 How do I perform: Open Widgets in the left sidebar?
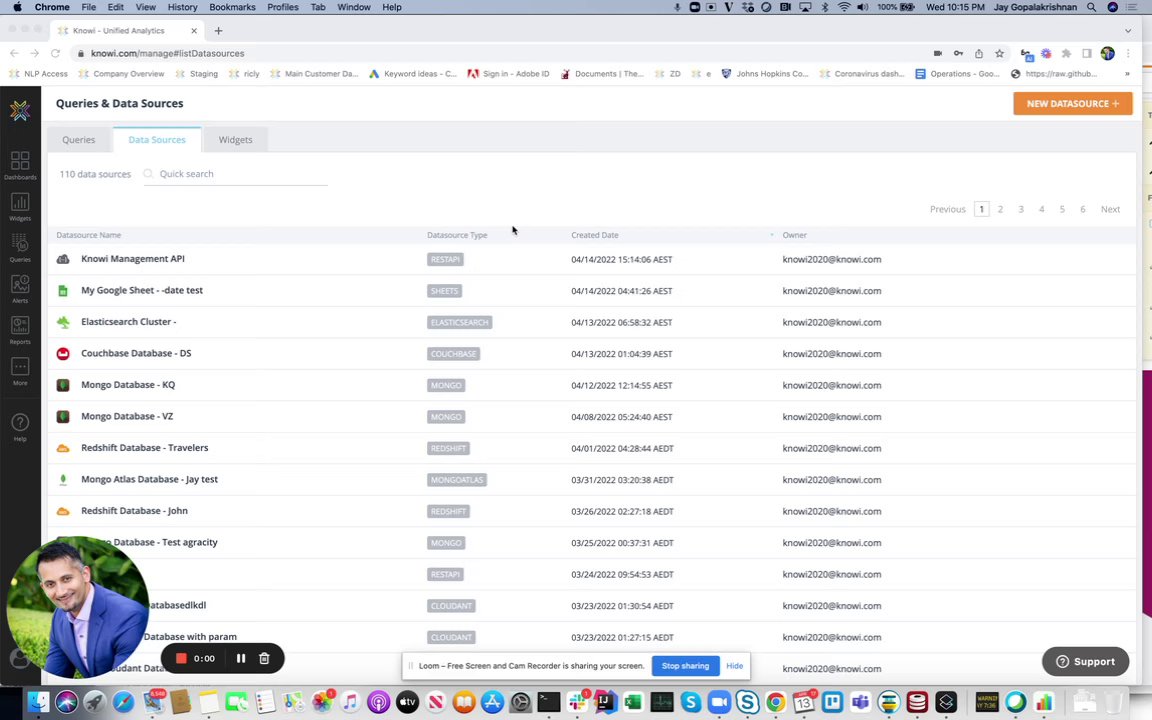20,206
